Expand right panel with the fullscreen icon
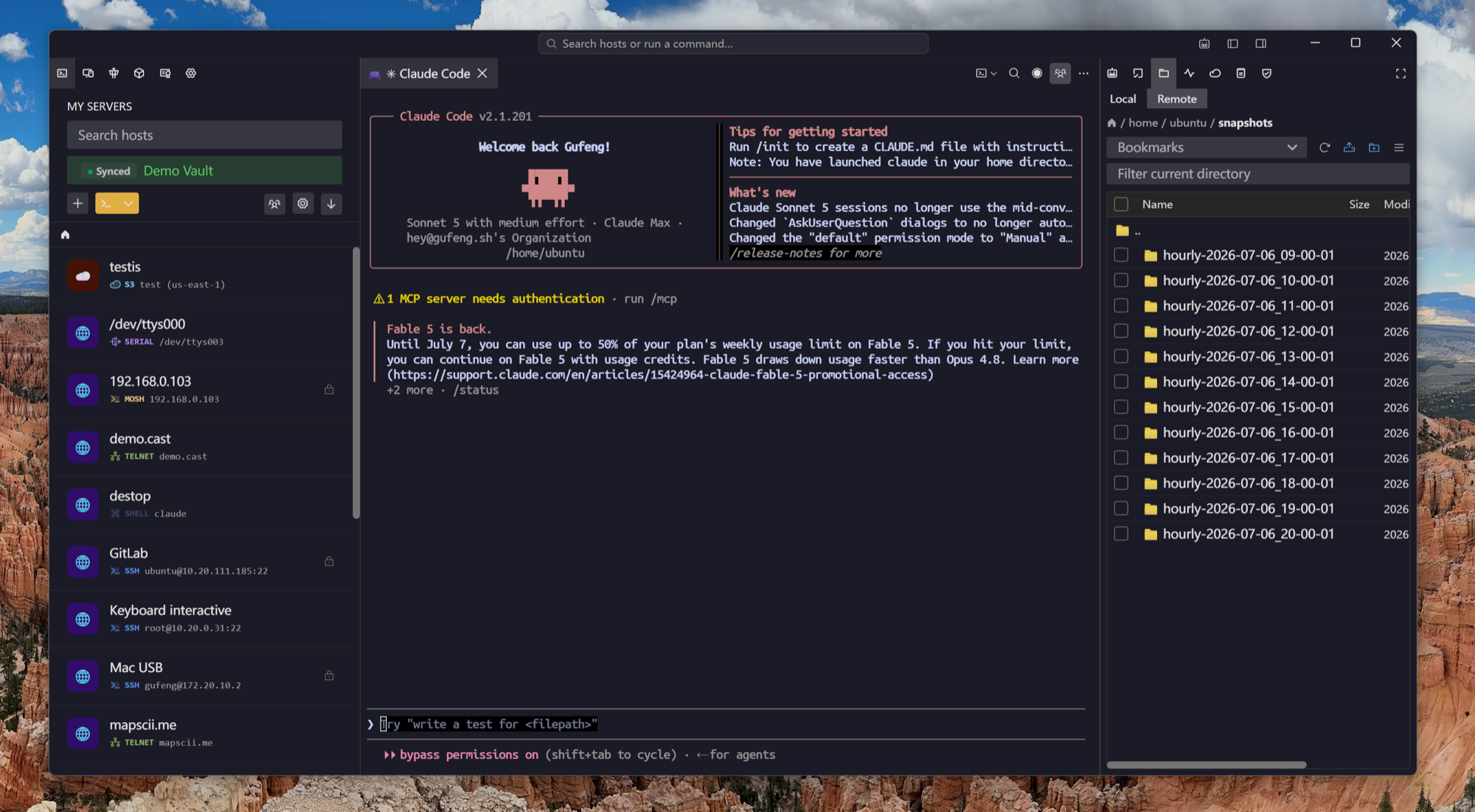The height and width of the screenshot is (812, 1475). point(1401,73)
